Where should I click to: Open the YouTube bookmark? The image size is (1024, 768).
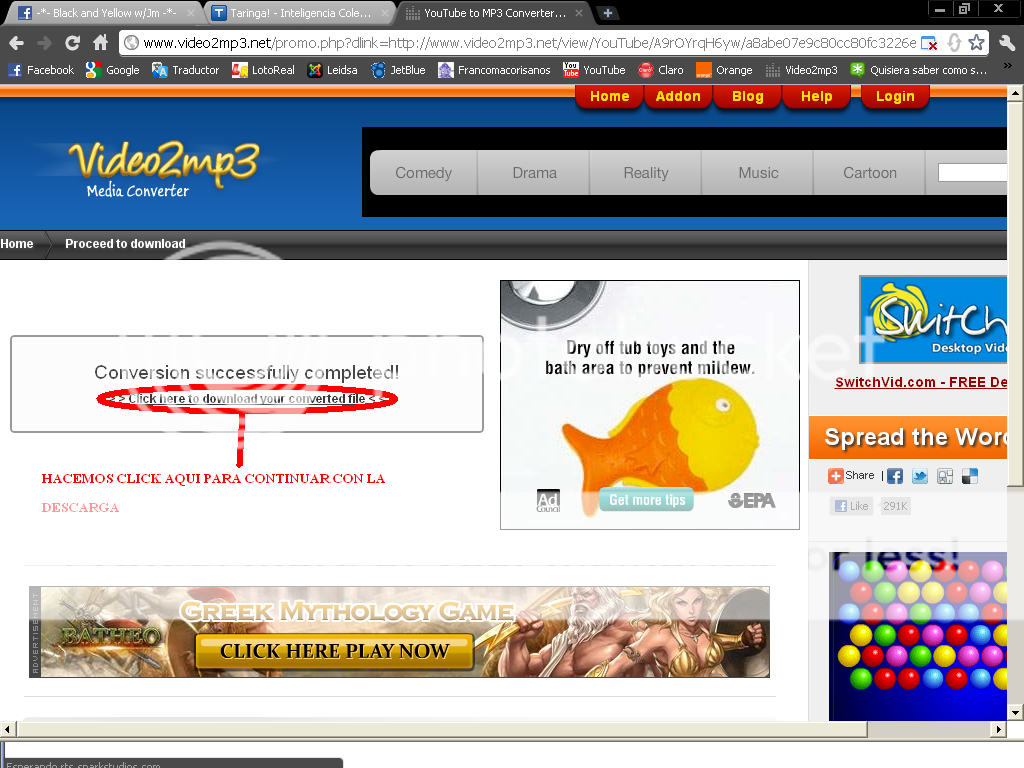tap(594, 70)
